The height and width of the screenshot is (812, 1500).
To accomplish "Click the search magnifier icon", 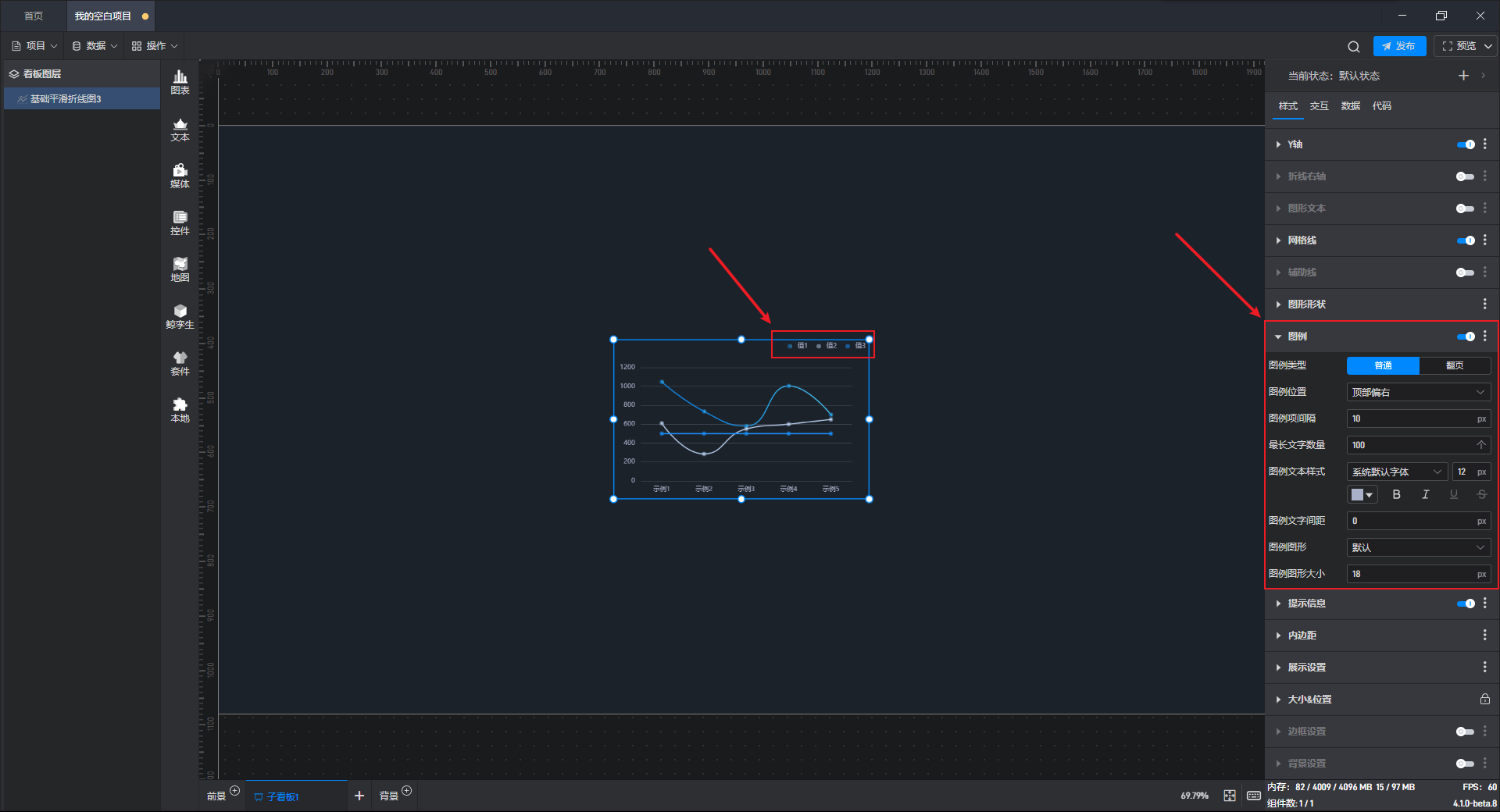I will coord(1353,46).
